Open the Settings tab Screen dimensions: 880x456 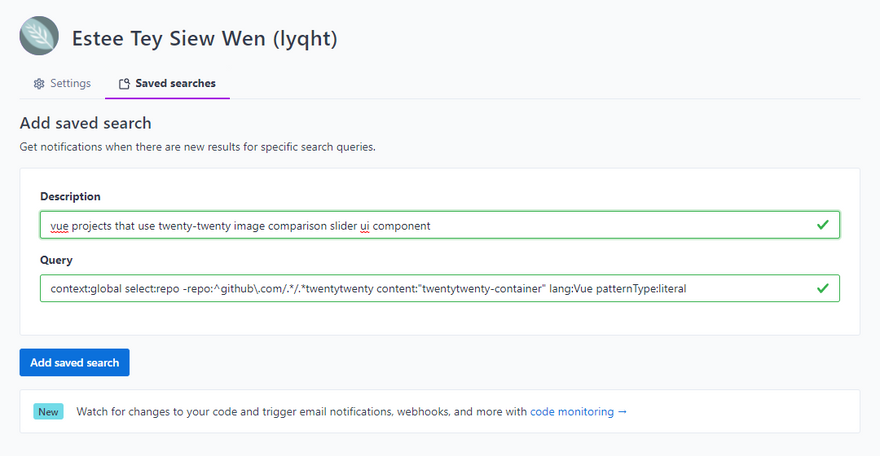point(62,84)
